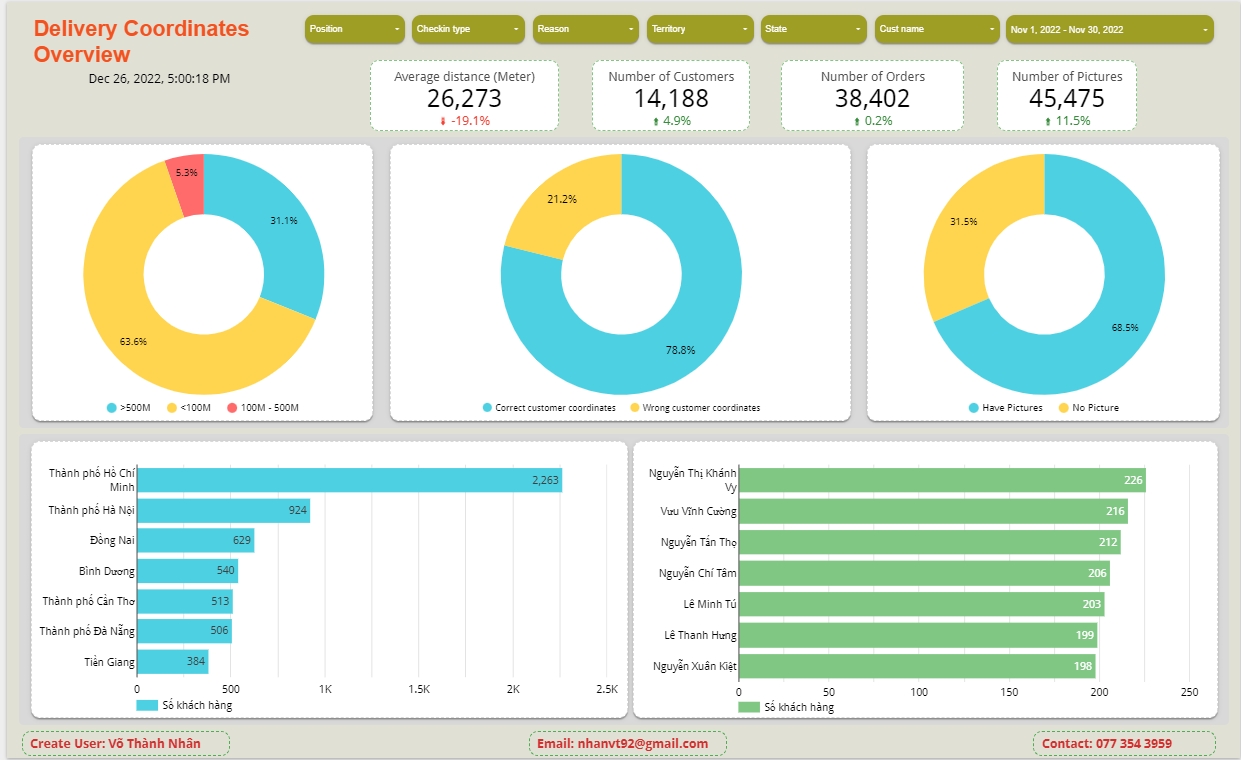Image resolution: width=1241 pixels, height=760 pixels.
Task: Select the Nguyễn Chí Tâm bar
Action: coord(924,573)
